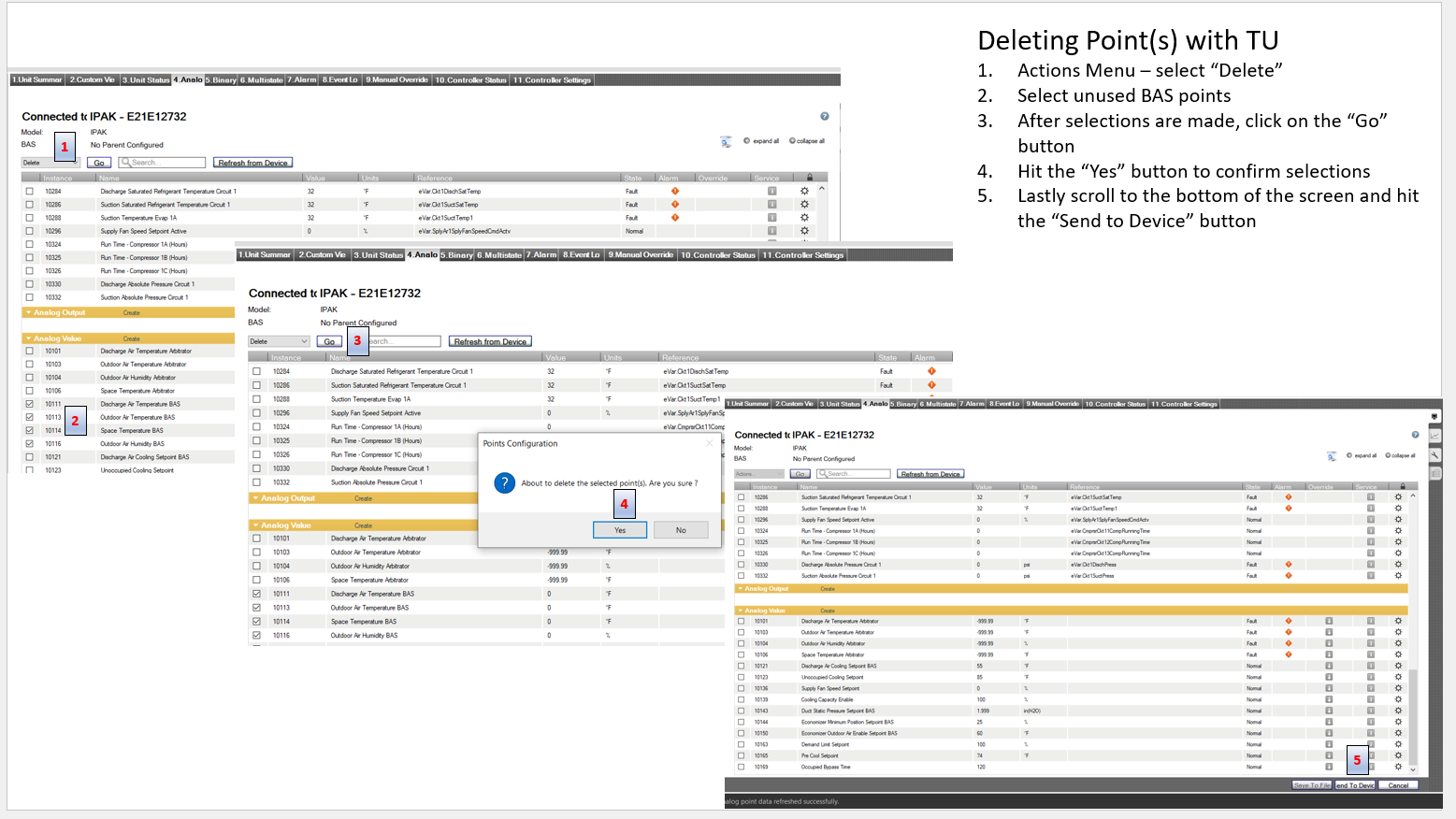Image resolution: width=1456 pixels, height=819 pixels.
Task: Click the trash/recycle icon near expand all
Action: 726,141
